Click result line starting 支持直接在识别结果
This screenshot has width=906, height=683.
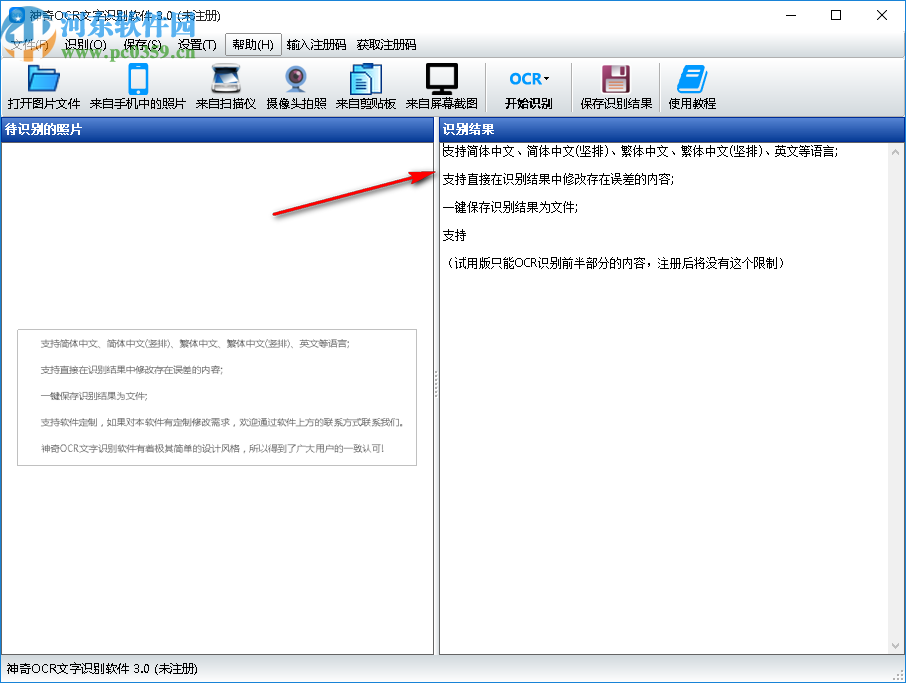coord(558,180)
